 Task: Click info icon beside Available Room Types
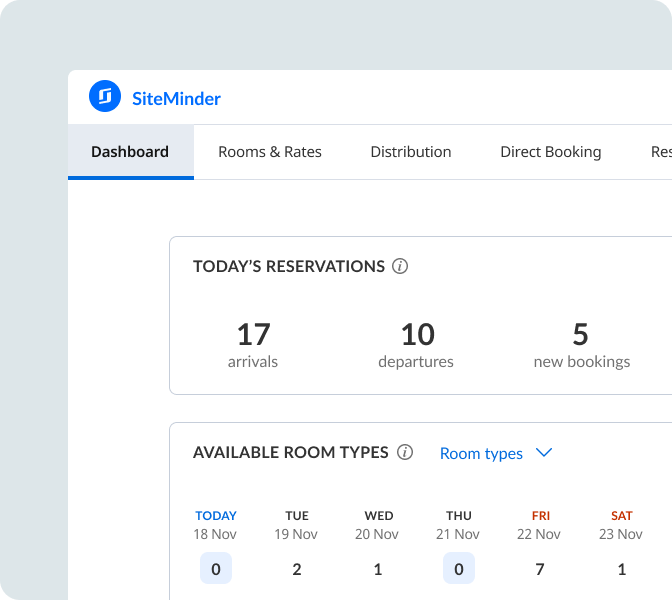point(405,453)
